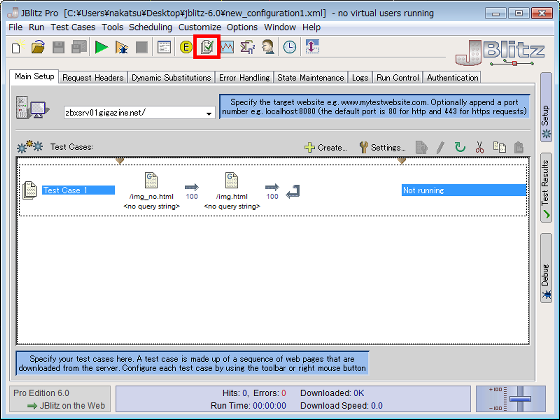Image resolution: width=560 pixels, height=420 pixels.
Task: Open the Options menu
Action: [x=242, y=27]
